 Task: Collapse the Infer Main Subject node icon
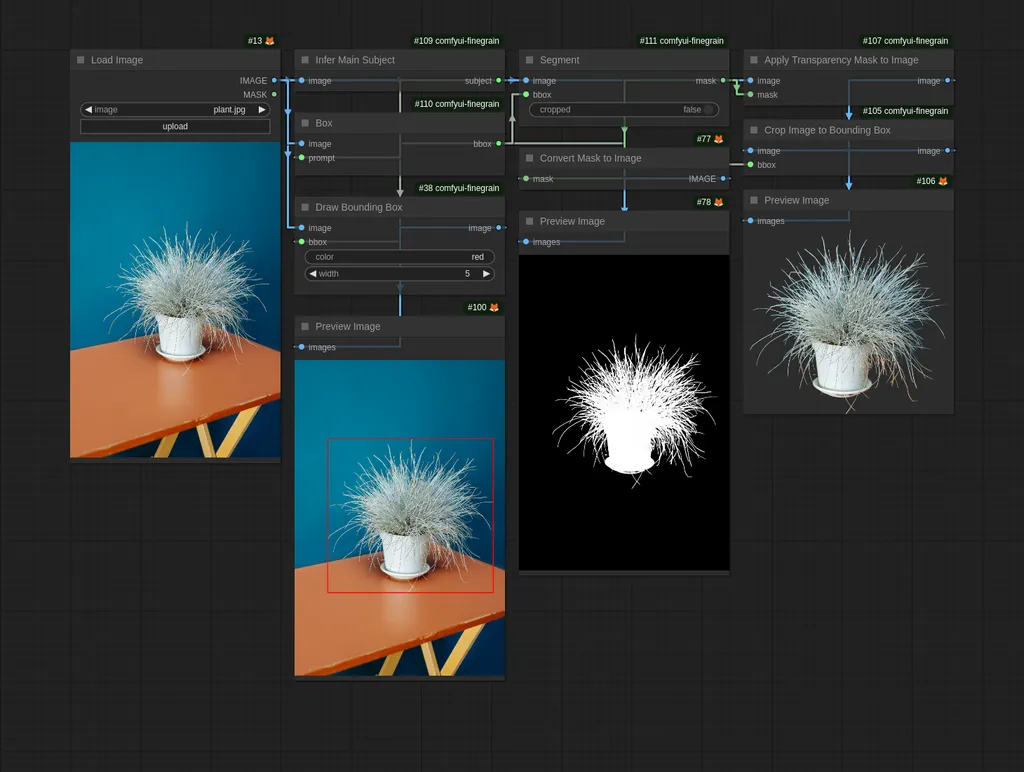coord(306,60)
